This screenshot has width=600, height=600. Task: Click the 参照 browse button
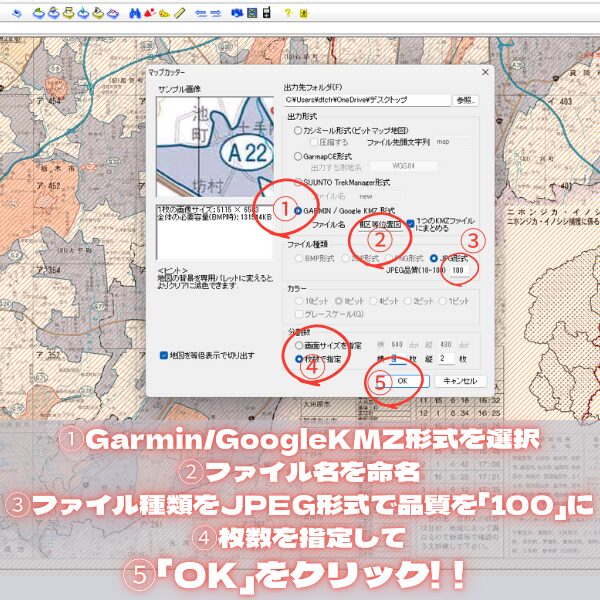466,100
